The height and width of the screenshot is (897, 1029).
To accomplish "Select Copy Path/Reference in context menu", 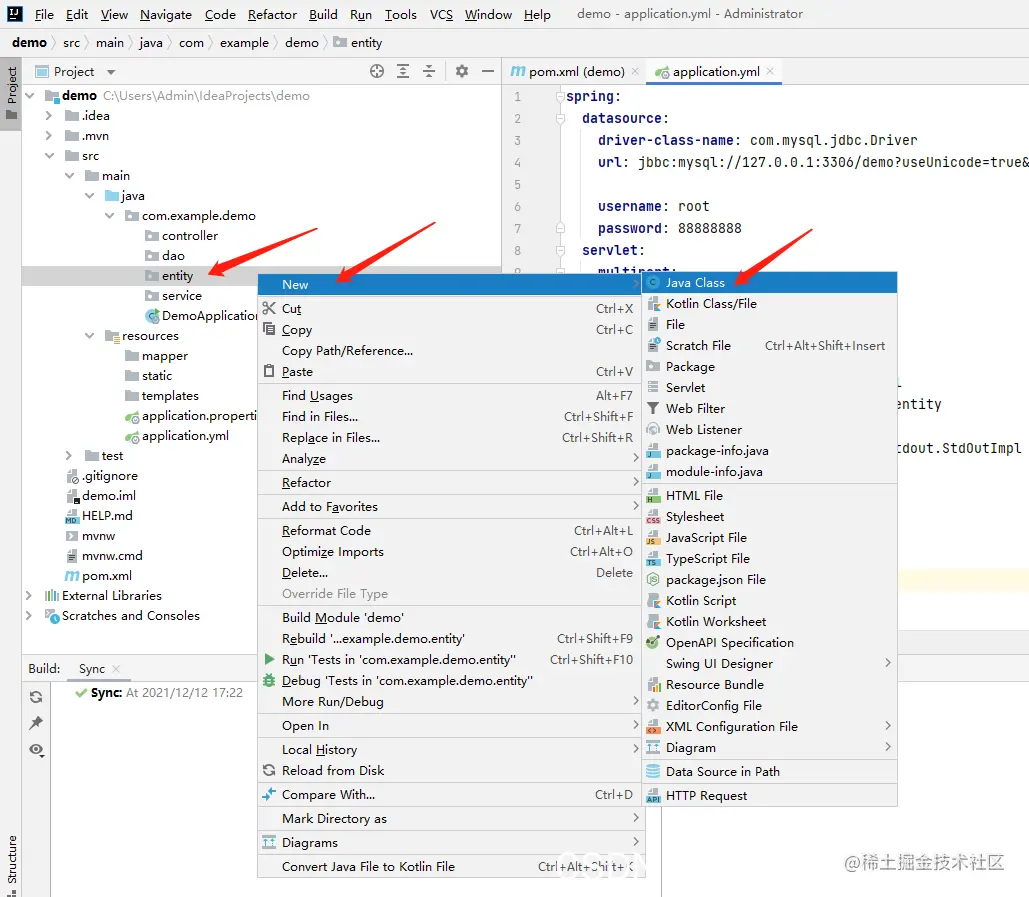I will tap(450, 350).
